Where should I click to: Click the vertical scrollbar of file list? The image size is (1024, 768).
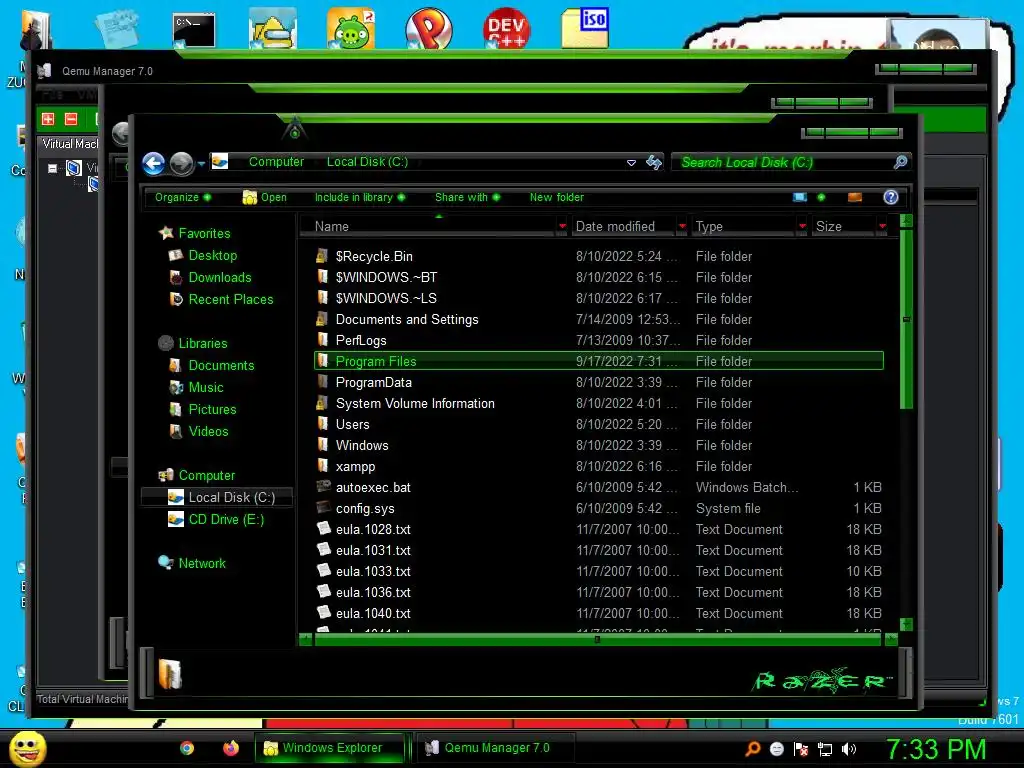[x=906, y=319]
